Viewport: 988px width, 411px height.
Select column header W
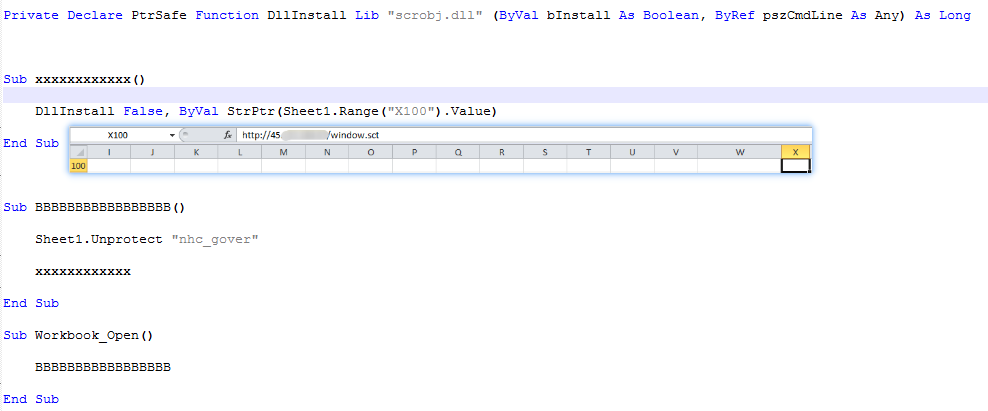coord(739,152)
